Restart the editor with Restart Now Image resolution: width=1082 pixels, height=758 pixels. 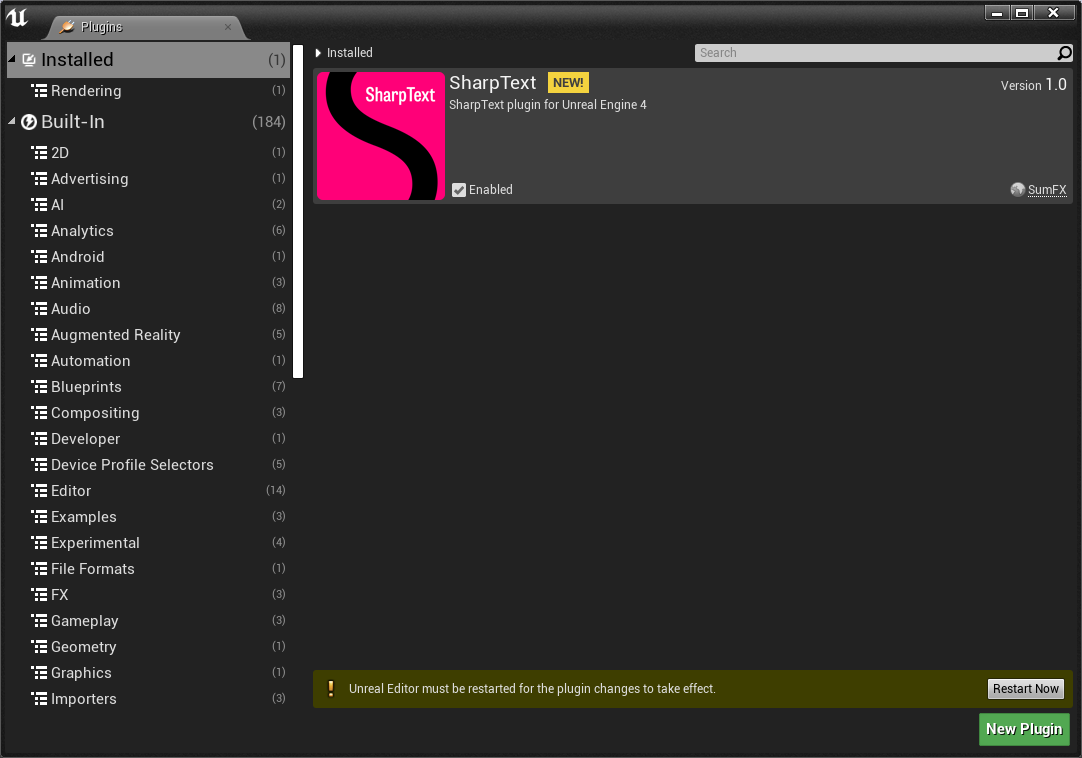pyautogui.click(x=1025, y=688)
